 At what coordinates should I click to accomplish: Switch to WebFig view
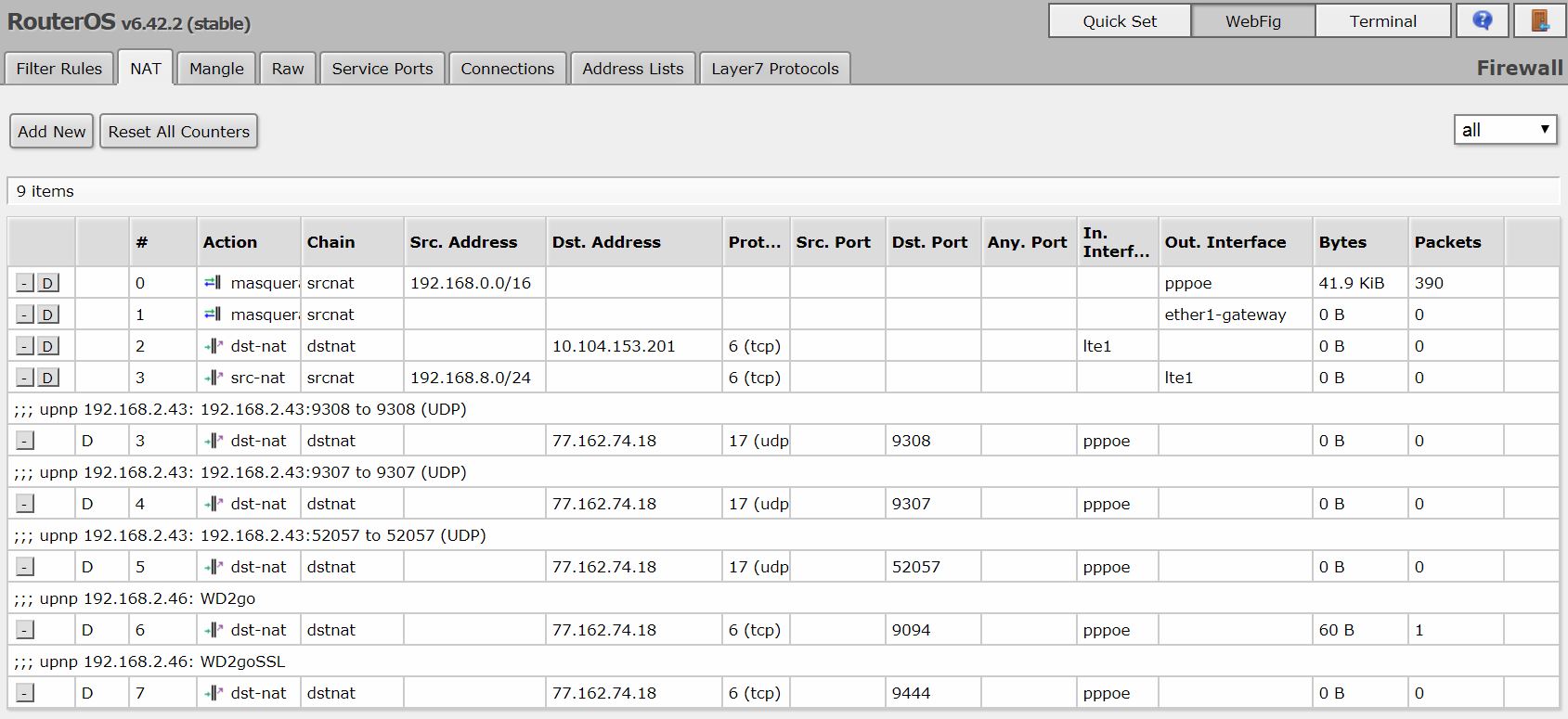(x=1253, y=21)
